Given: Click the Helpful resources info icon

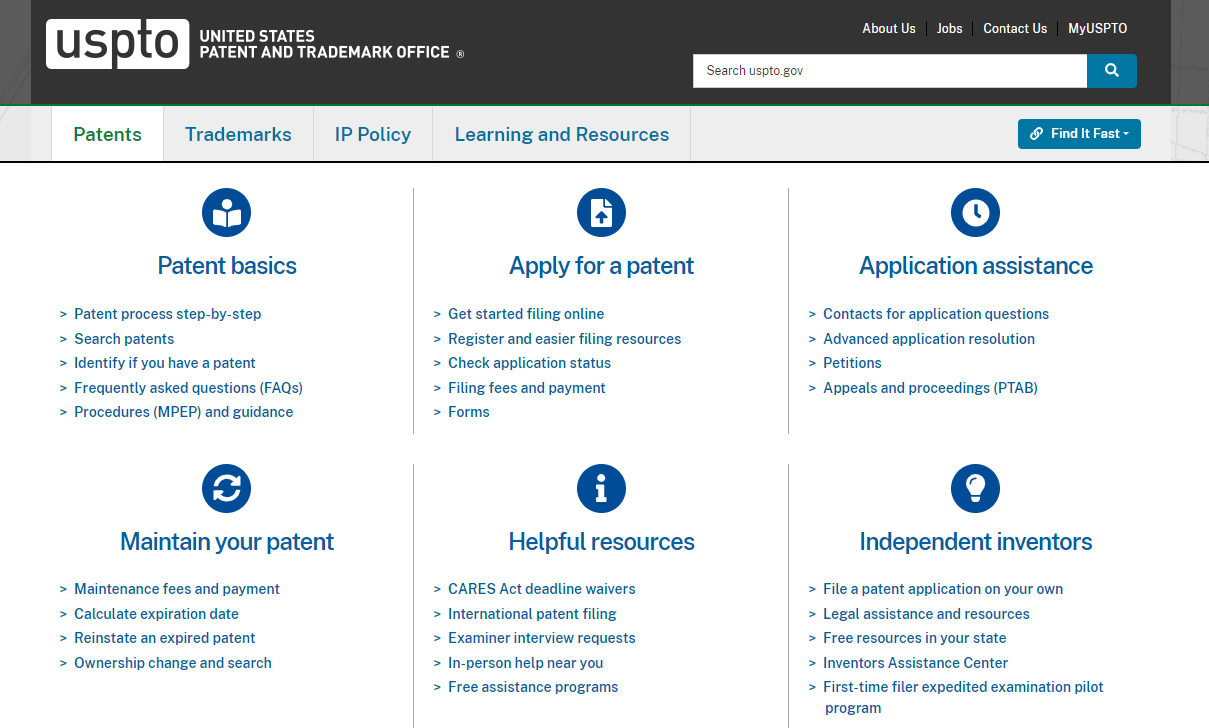Looking at the screenshot, I should pos(601,489).
